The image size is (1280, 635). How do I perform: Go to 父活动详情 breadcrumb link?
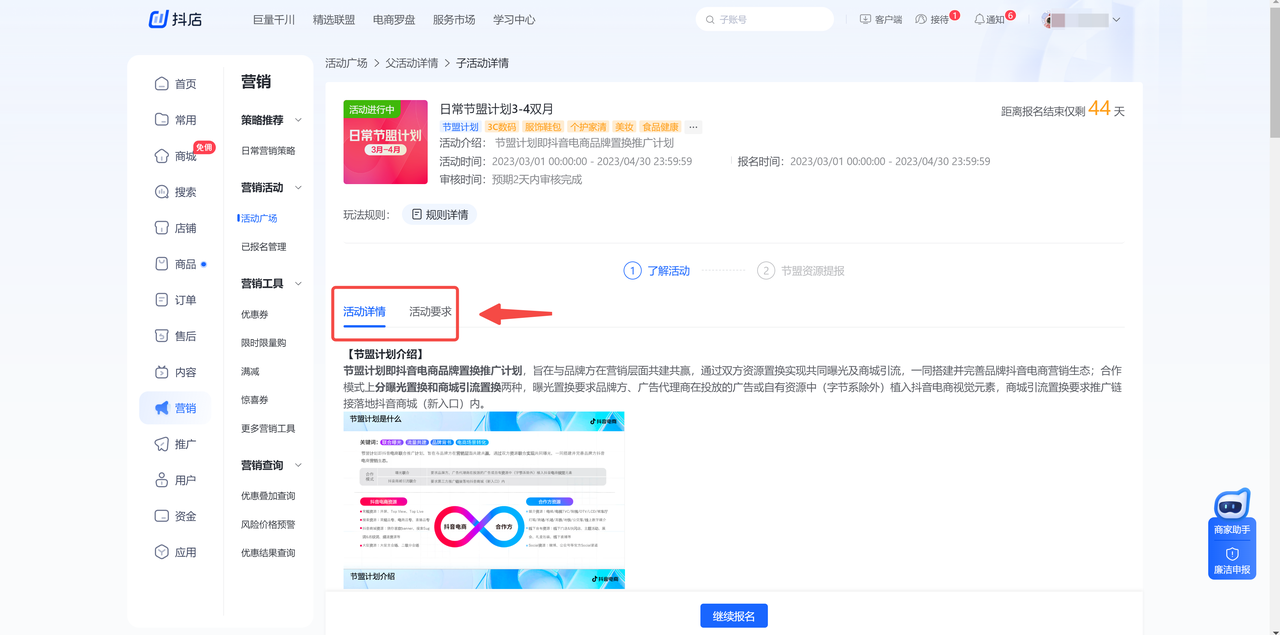(x=412, y=63)
